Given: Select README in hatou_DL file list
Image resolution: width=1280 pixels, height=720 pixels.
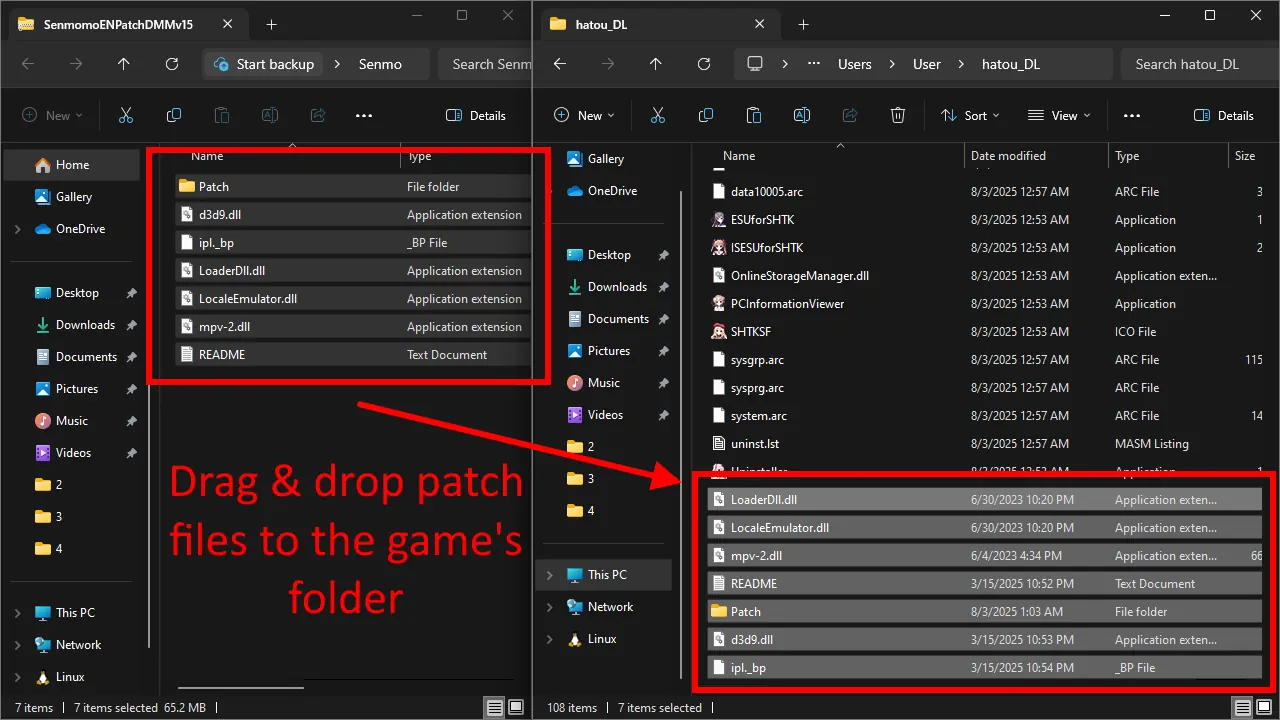Looking at the screenshot, I should pyautogui.click(x=985, y=584).
